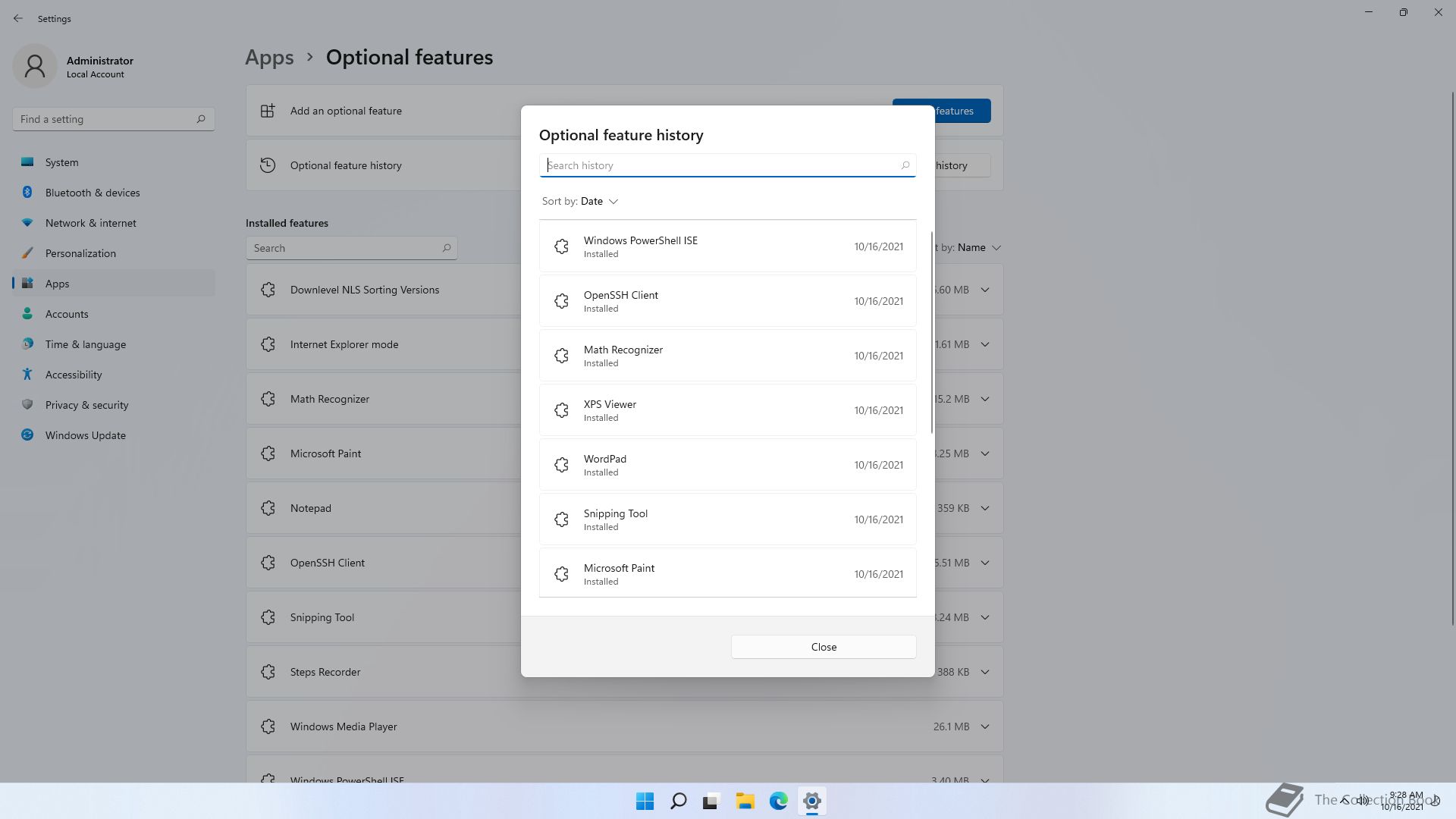
Task: Click the Windows Update sync icon
Action: pyautogui.click(x=27, y=435)
